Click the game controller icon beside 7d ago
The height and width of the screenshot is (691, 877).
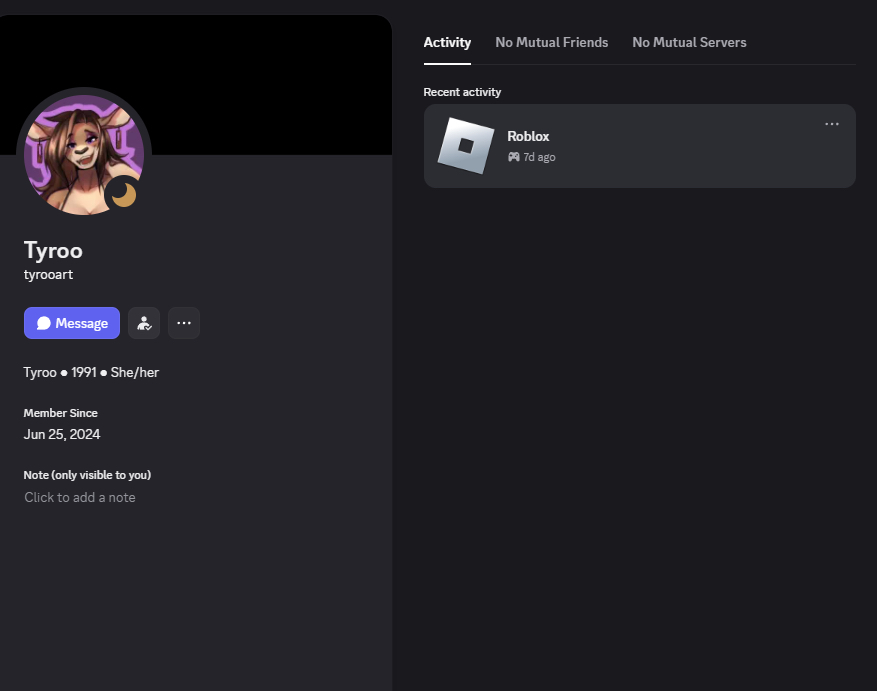click(x=513, y=157)
